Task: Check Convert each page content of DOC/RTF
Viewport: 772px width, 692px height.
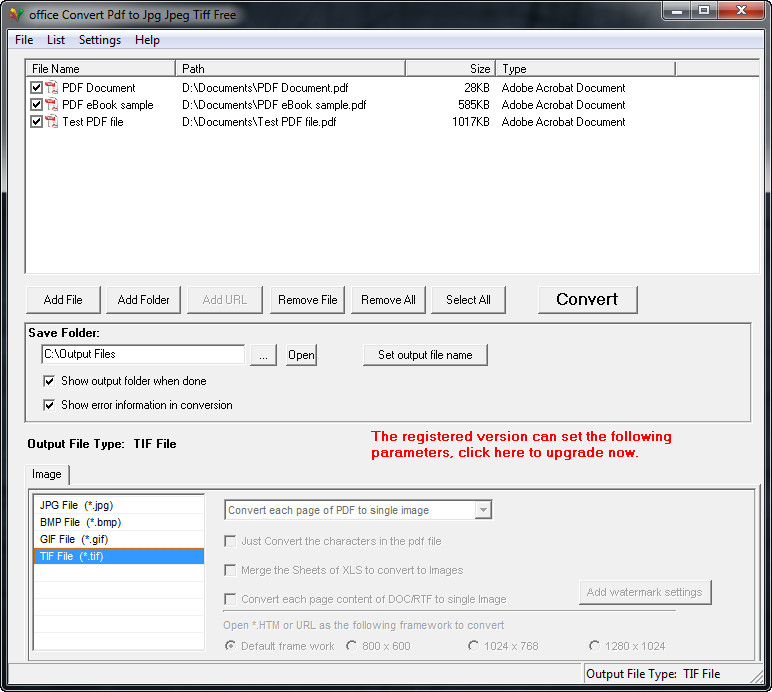Action: point(229,599)
